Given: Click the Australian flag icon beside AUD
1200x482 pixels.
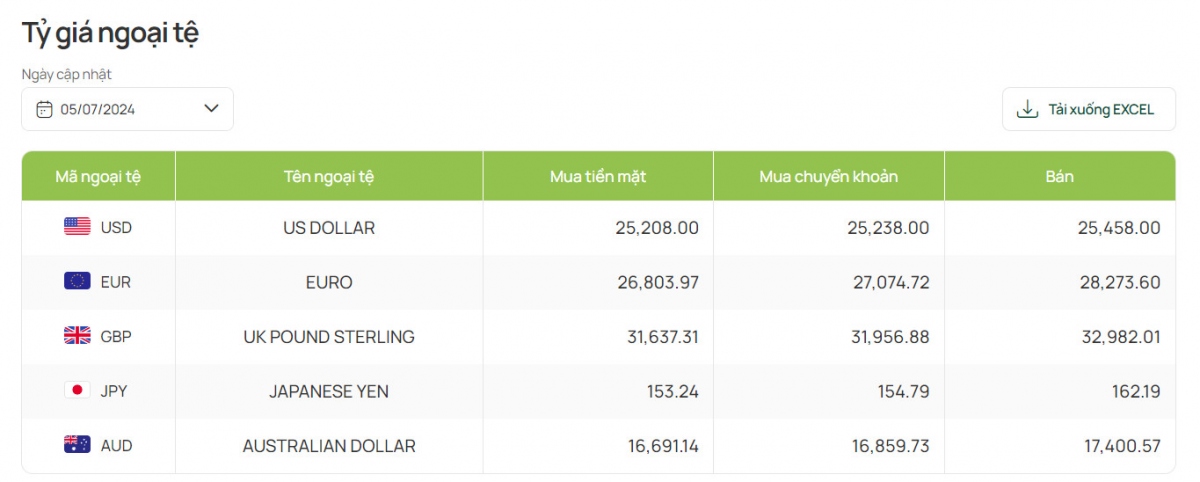Looking at the screenshot, I should tap(77, 445).
